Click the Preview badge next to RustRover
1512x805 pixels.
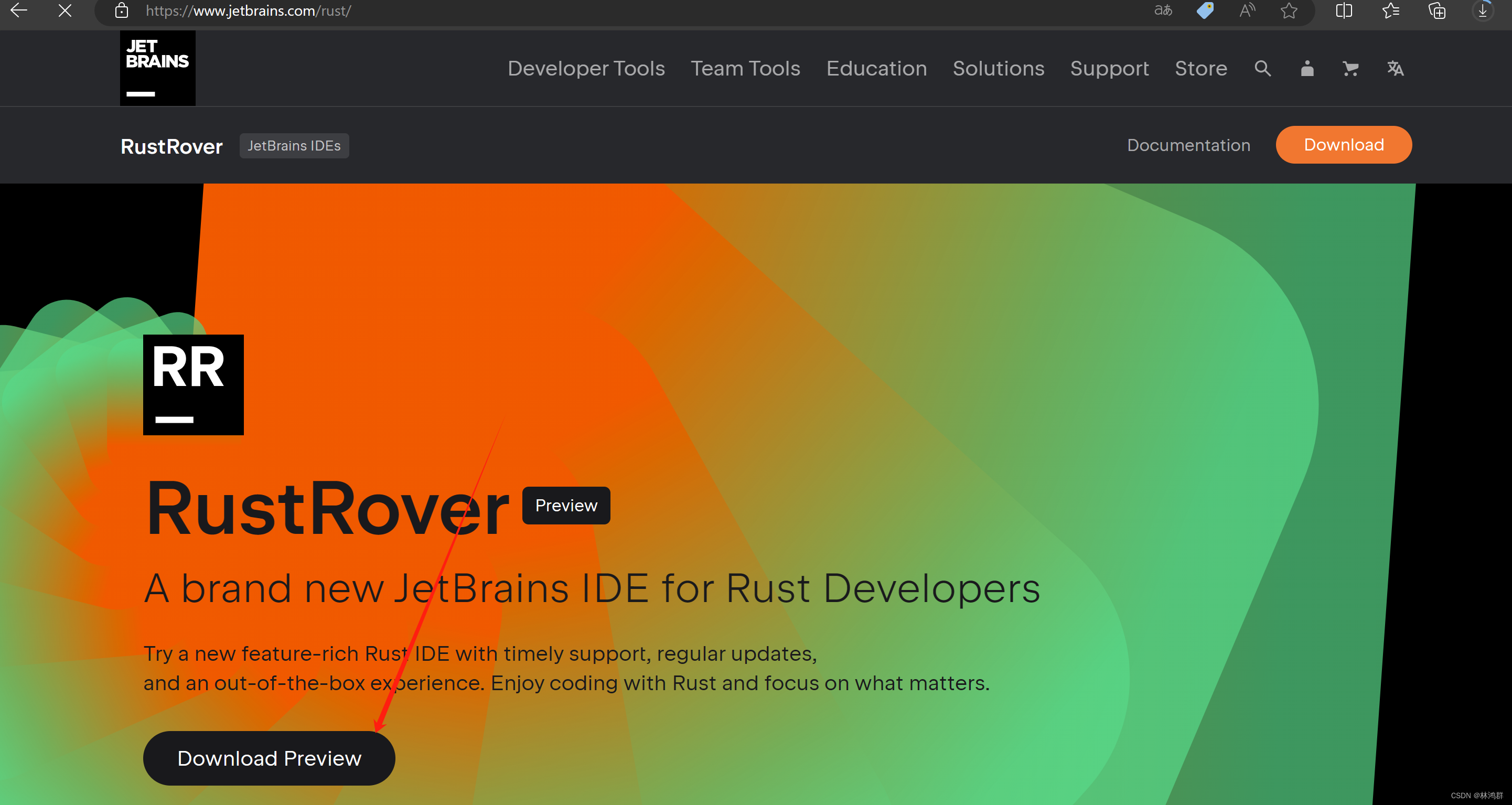[566, 505]
